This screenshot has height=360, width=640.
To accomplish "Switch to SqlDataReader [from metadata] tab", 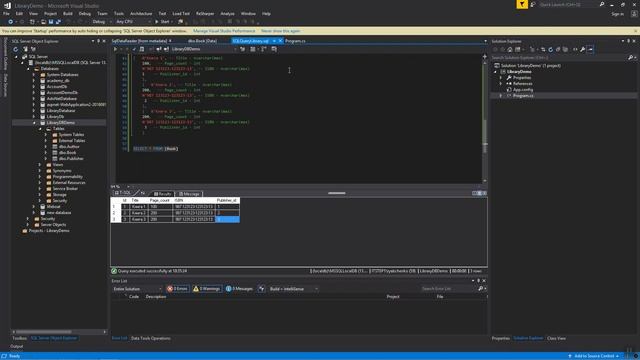I will (x=139, y=41).
